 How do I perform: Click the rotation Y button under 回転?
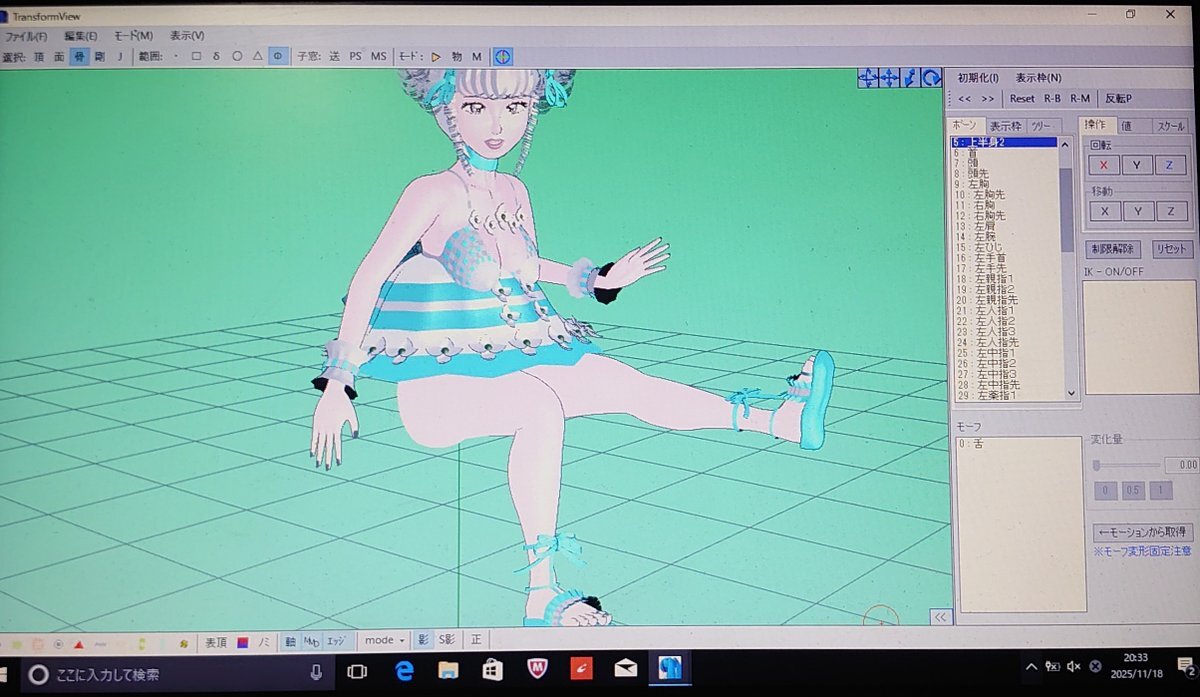point(1137,165)
